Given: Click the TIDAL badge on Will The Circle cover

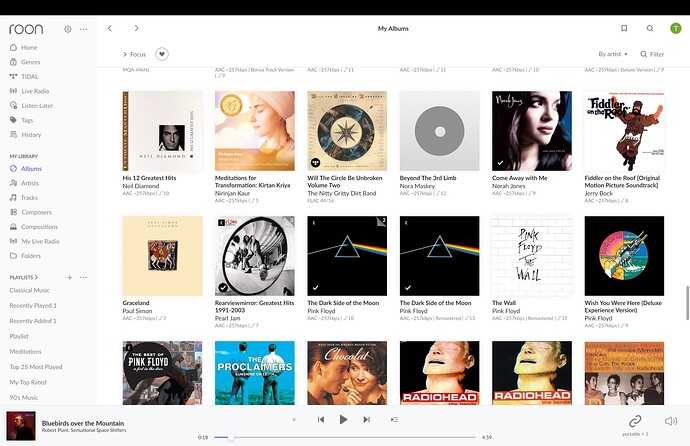Looking at the screenshot, I should pyautogui.click(x=315, y=163).
